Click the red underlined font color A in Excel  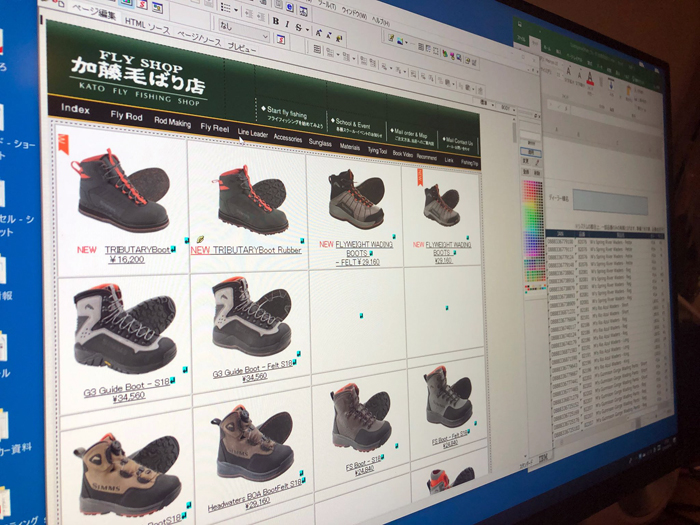(x=590, y=78)
